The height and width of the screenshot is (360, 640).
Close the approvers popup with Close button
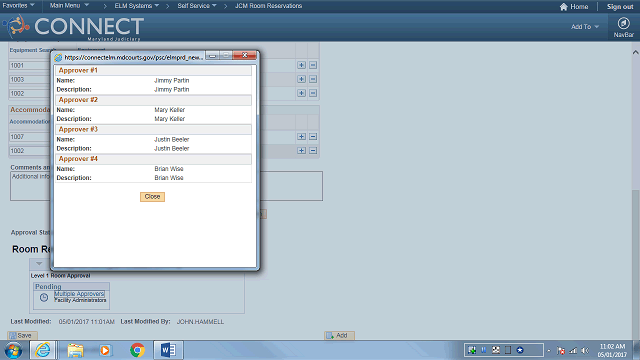pyautogui.click(x=152, y=197)
